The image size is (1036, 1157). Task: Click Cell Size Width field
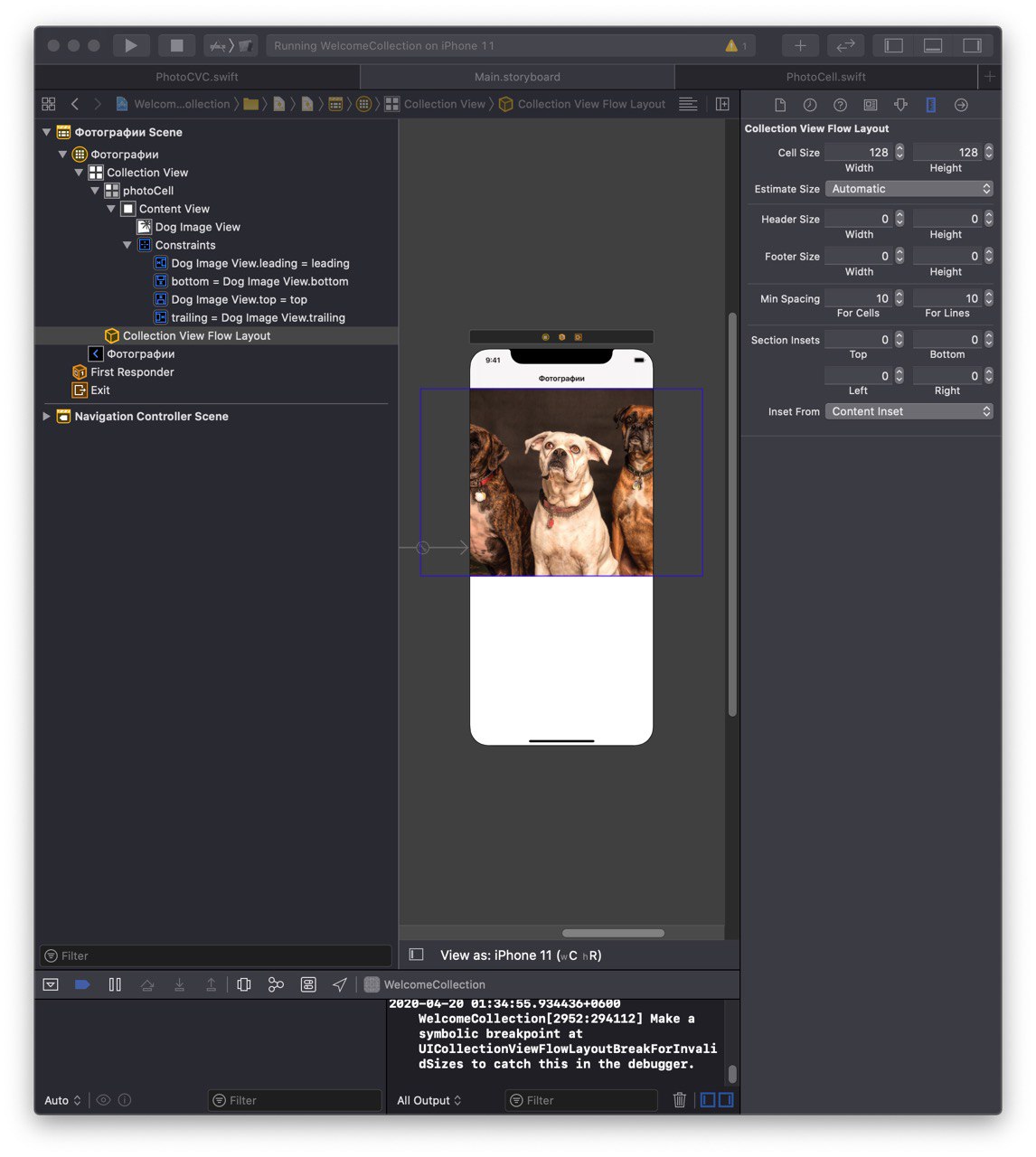858,152
